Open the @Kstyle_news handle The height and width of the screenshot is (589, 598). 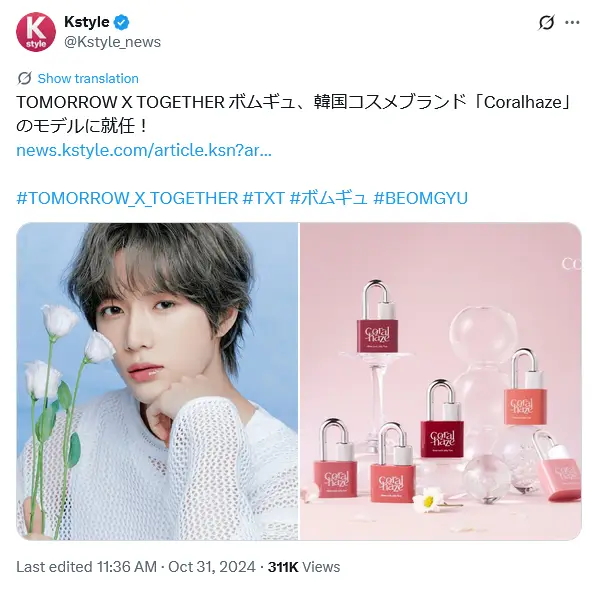pyautogui.click(x=113, y=42)
